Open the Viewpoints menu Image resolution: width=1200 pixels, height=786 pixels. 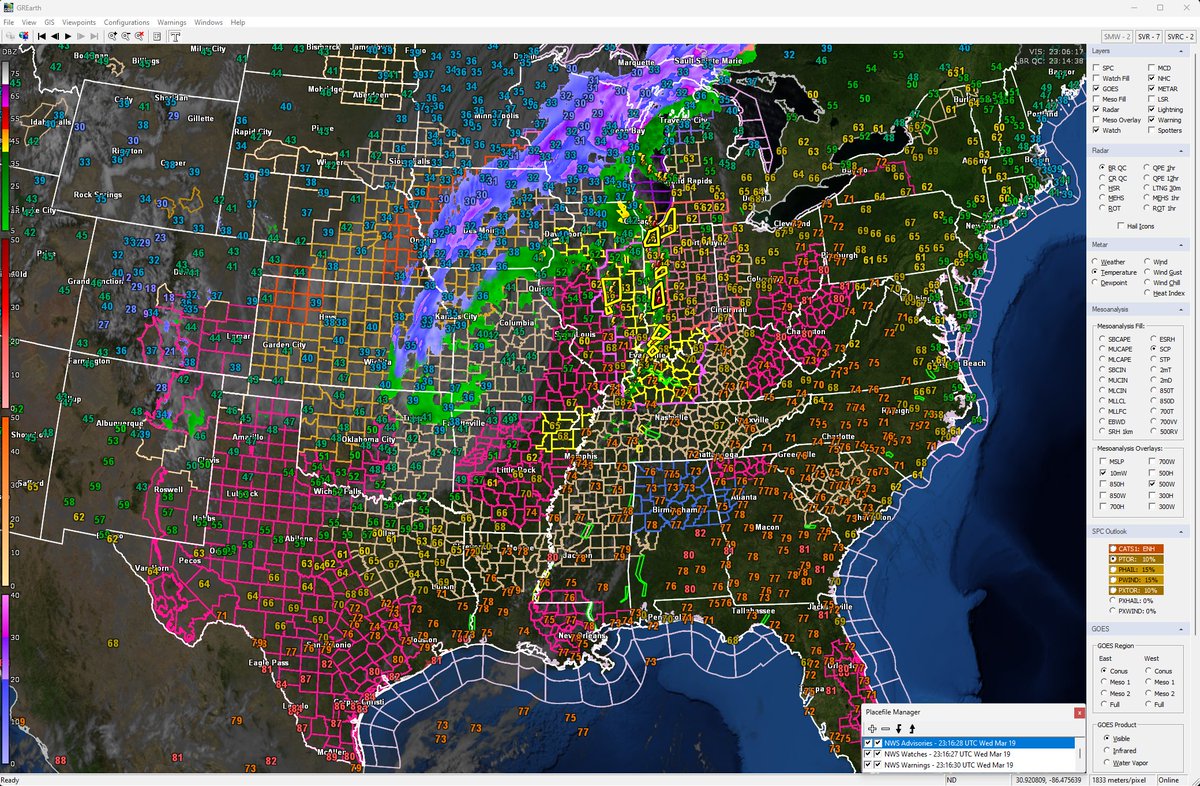point(80,21)
